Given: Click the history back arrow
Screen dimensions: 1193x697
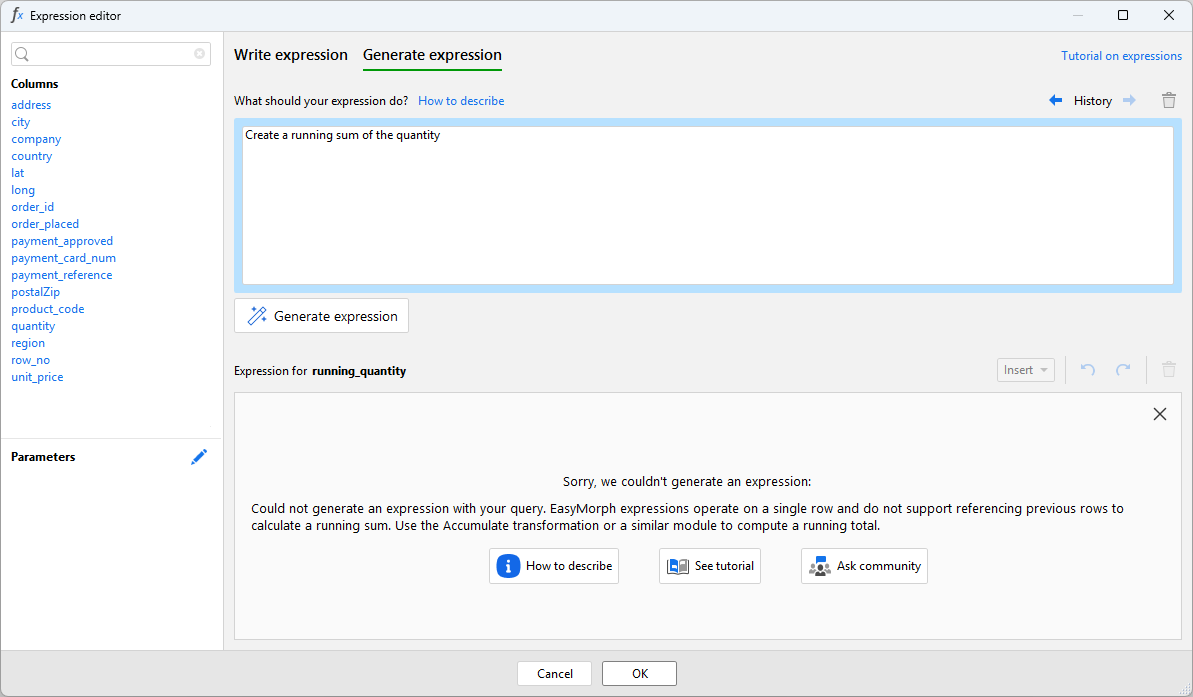Looking at the screenshot, I should (x=1055, y=101).
